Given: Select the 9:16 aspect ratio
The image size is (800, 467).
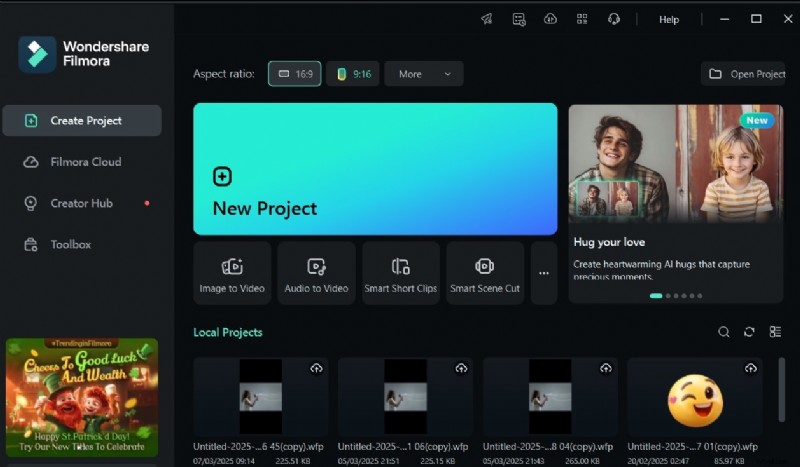Looking at the screenshot, I should pos(353,74).
